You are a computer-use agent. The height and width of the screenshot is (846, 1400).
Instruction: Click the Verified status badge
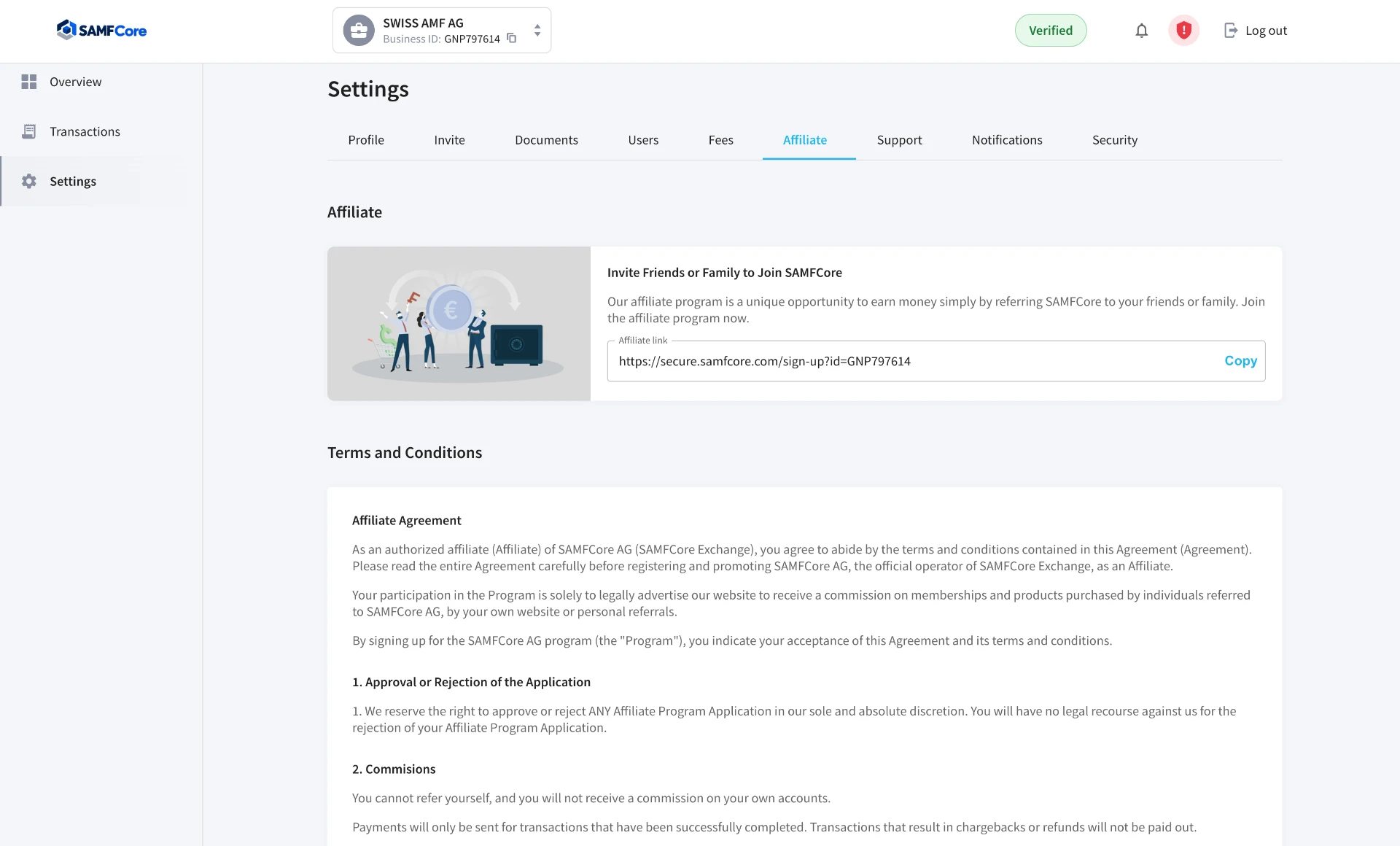[x=1051, y=31]
